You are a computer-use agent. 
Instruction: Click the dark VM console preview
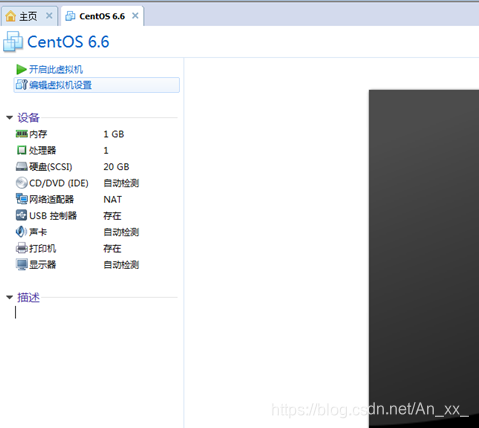point(424,259)
